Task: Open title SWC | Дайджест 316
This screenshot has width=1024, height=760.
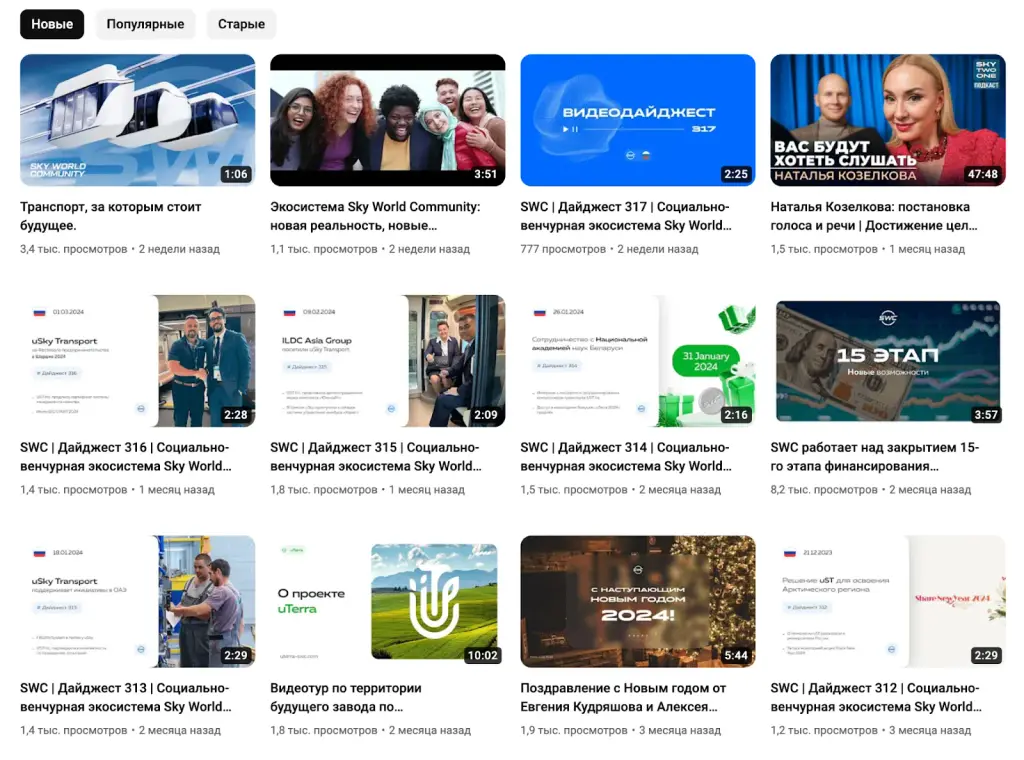Action: [x=126, y=457]
